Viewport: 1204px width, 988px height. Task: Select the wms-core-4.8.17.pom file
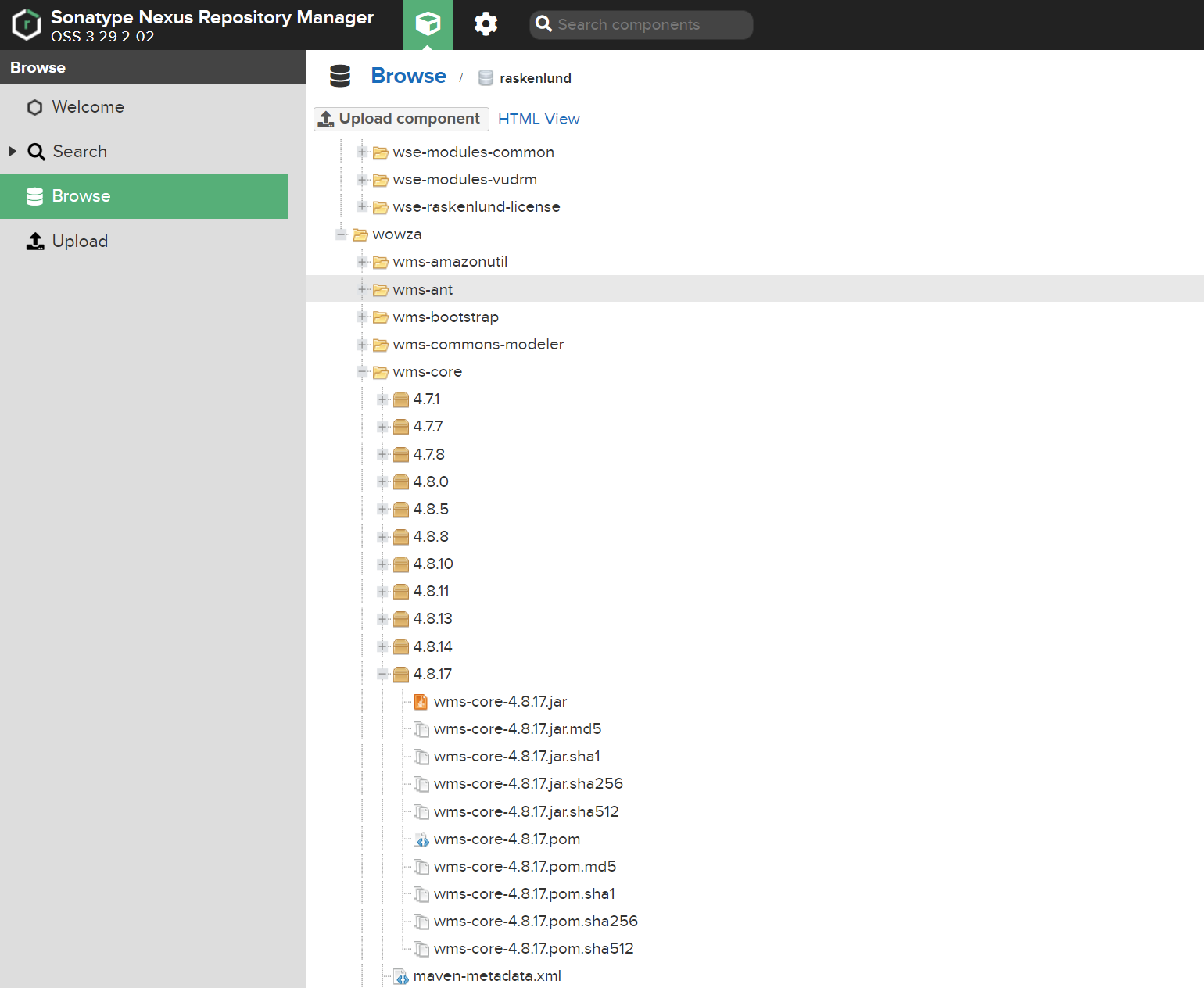click(x=507, y=839)
